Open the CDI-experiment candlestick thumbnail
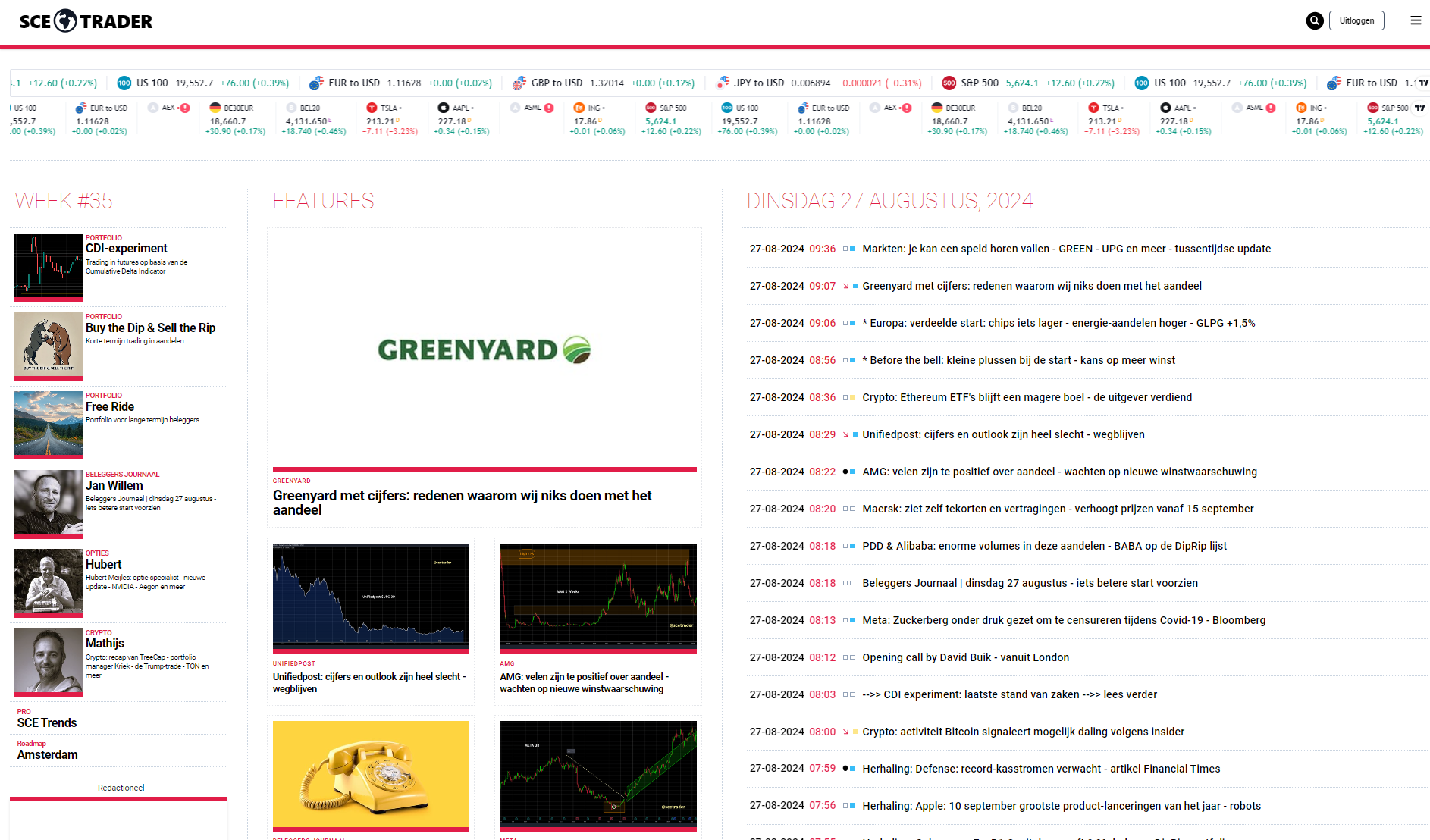Image resolution: width=1430 pixels, height=840 pixels. (x=49, y=267)
